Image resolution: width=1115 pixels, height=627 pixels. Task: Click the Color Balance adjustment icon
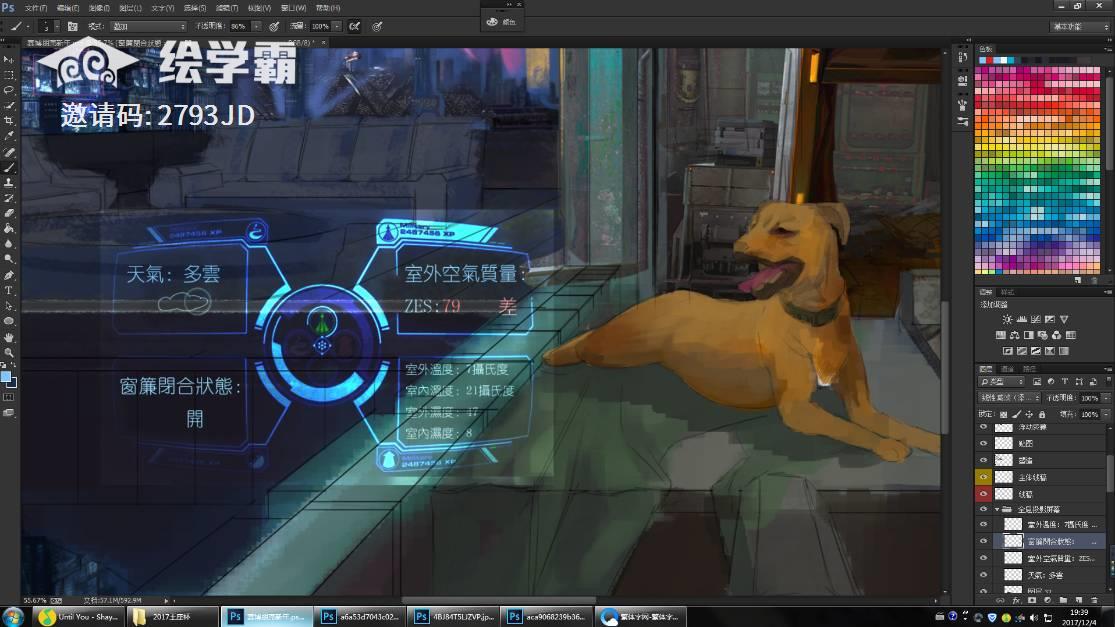coord(1015,335)
